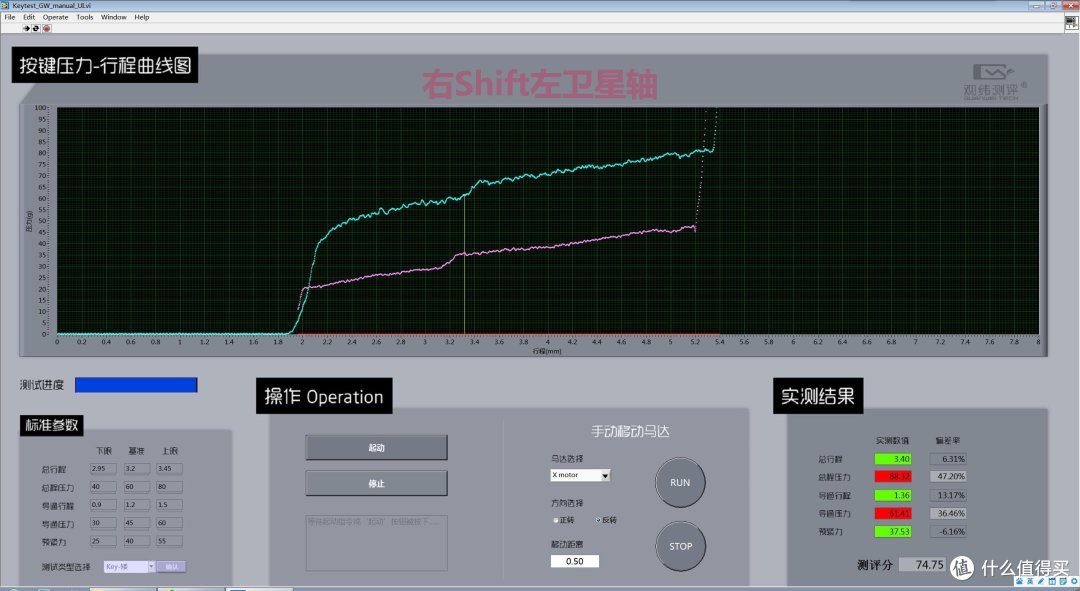Click the 操作 Operation panel heading
The height and width of the screenshot is (591, 1080).
(324, 396)
